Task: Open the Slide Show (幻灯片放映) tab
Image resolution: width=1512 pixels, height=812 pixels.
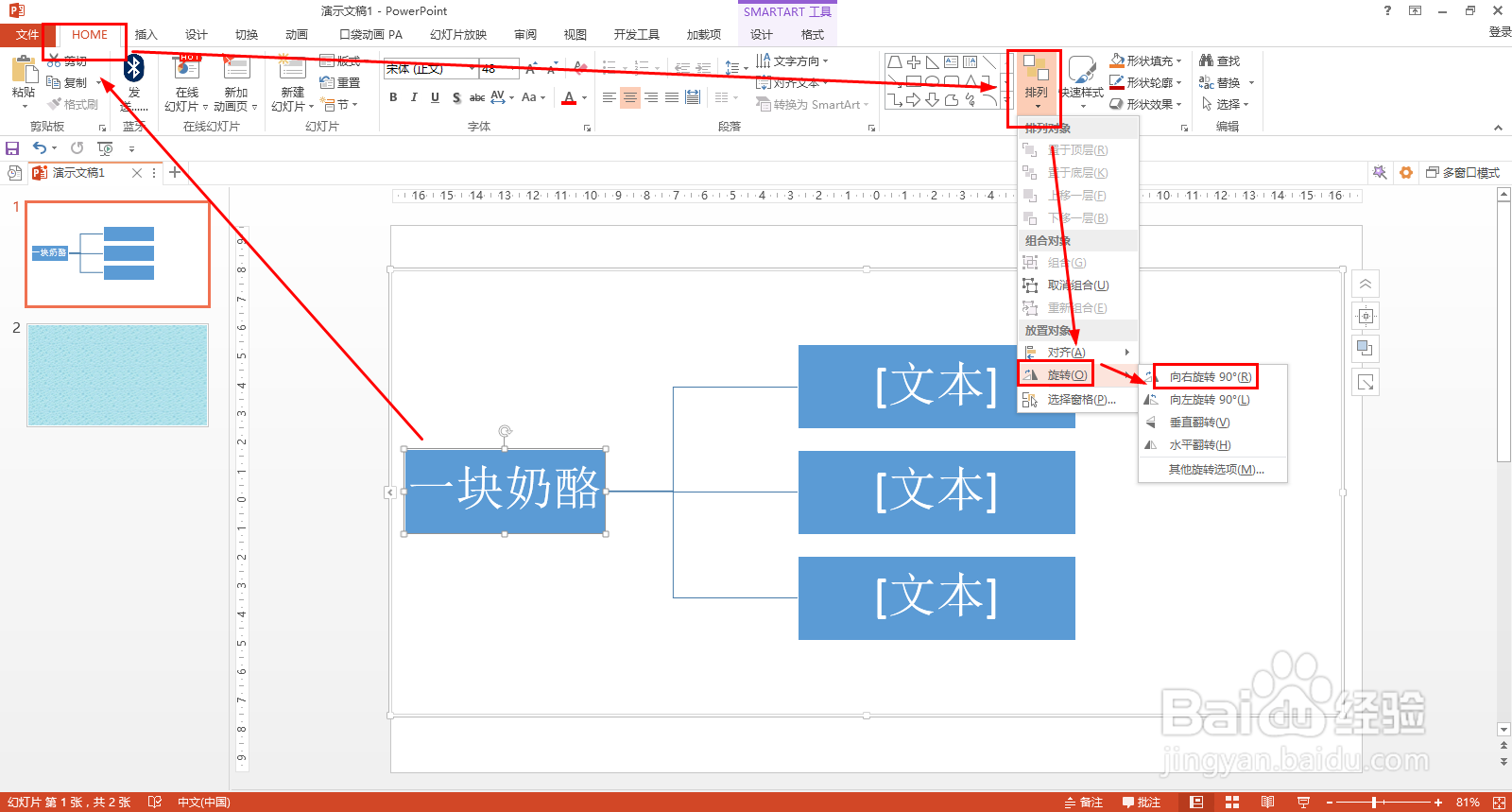Action: 458,35
